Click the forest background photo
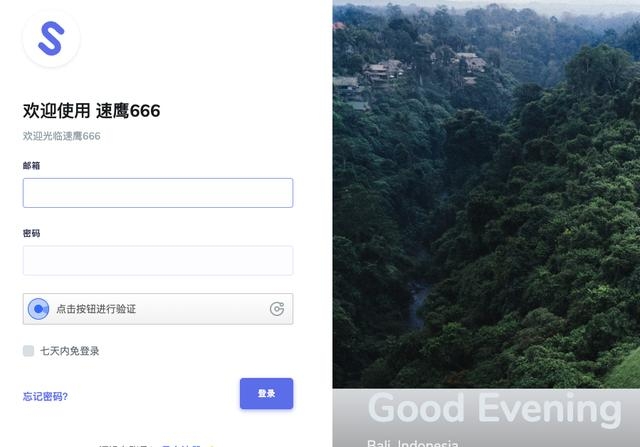 tap(486, 194)
